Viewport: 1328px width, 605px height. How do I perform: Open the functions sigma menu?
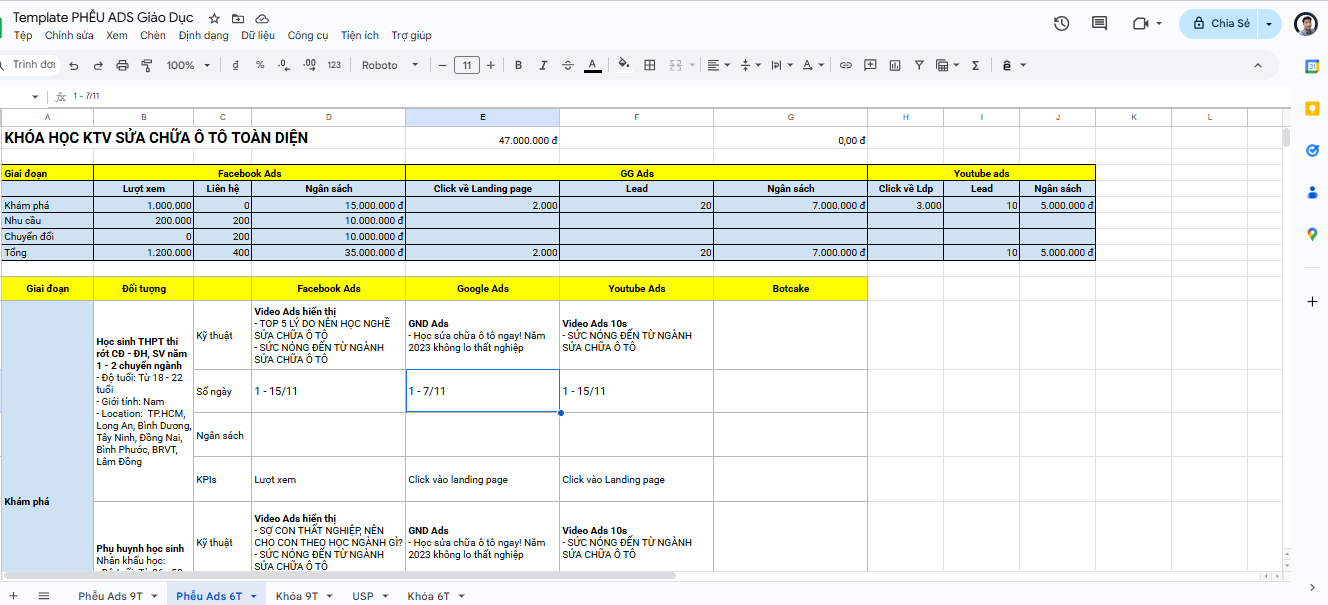(x=975, y=65)
